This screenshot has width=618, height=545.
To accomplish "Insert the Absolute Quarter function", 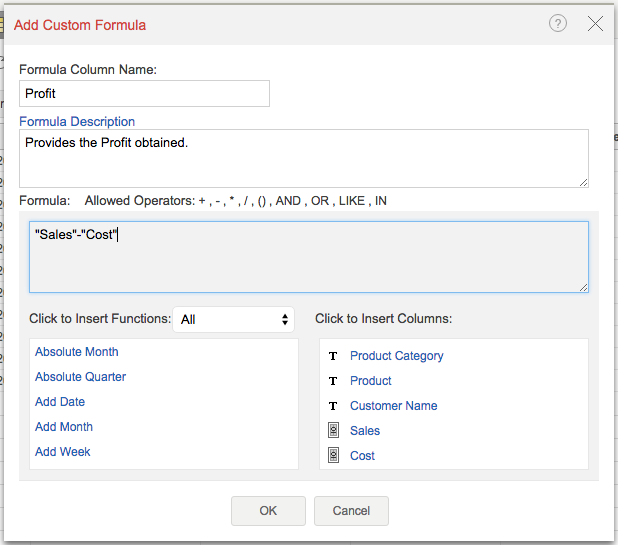I will (x=80, y=377).
